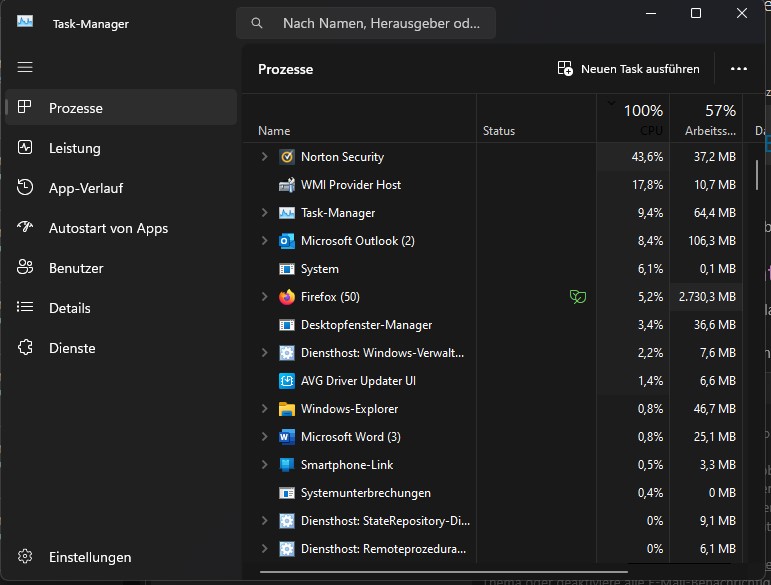Image resolution: width=771 pixels, height=585 pixels.
Task: Click the search magnifier icon
Action: click(x=257, y=23)
